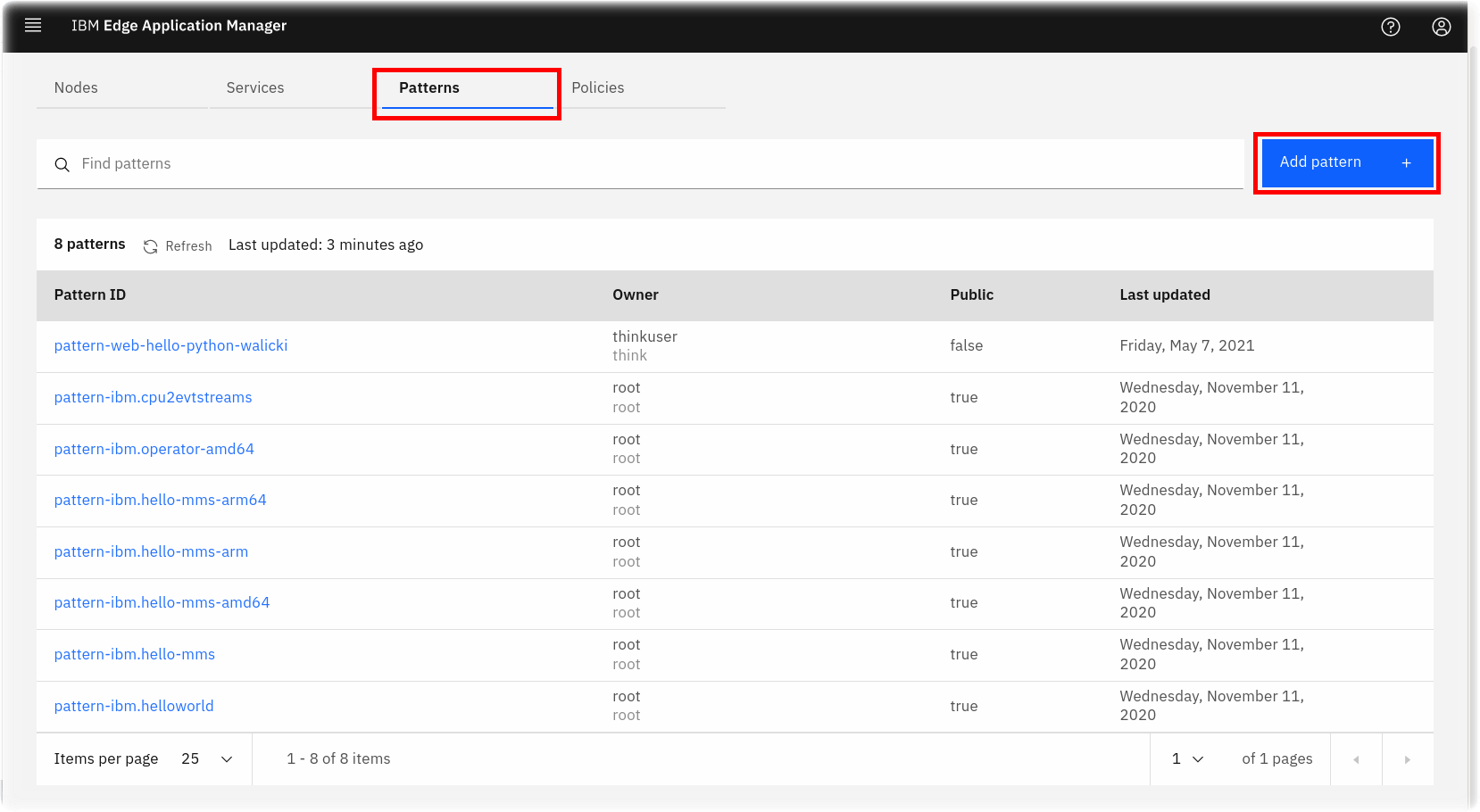Screen dimensions: 1480x812
Task: Click the IBM Edge Application Manager title
Action: pos(179,26)
